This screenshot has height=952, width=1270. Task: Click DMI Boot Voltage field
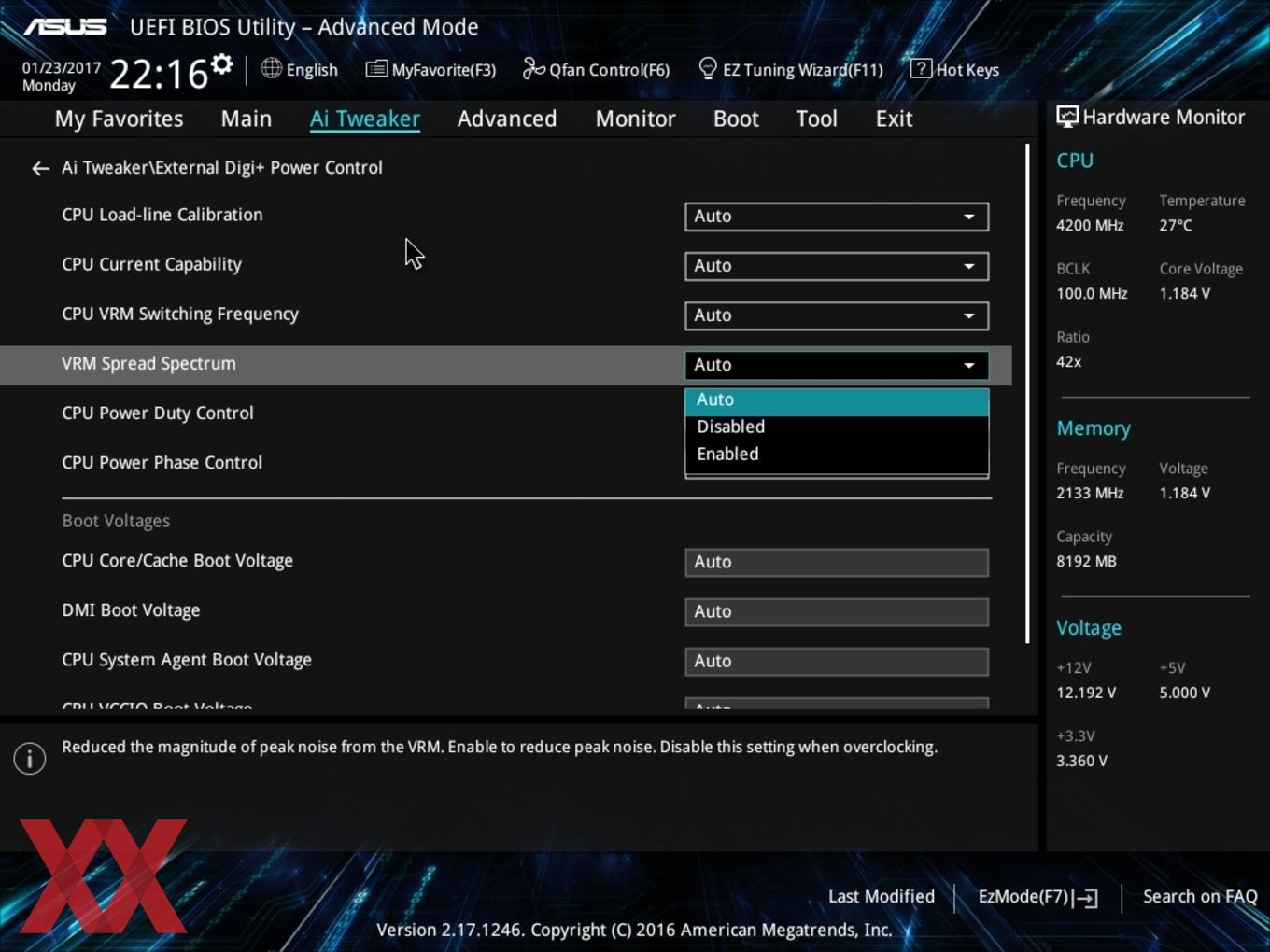[837, 612]
